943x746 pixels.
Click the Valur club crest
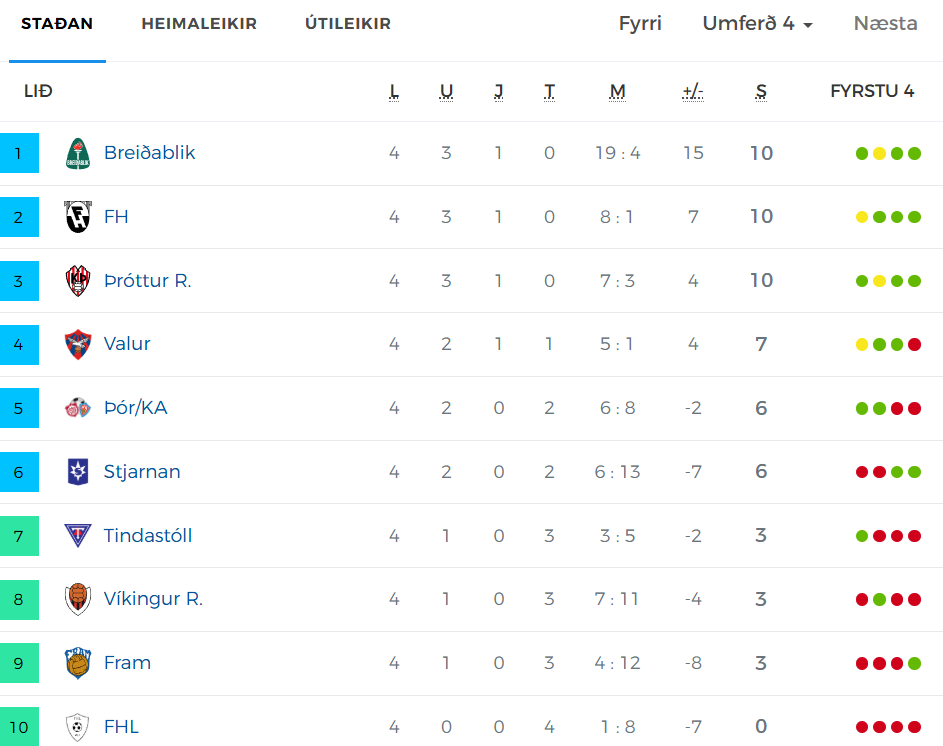click(78, 344)
